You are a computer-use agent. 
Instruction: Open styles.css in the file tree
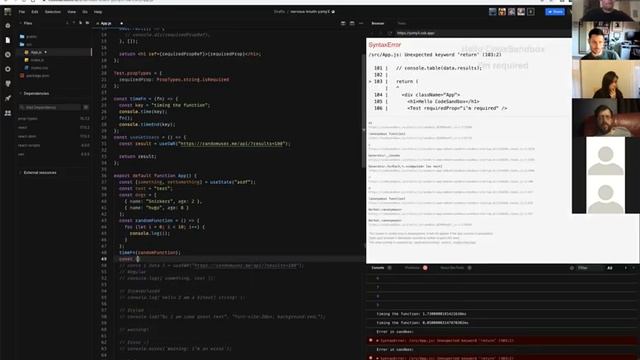pos(39,68)
